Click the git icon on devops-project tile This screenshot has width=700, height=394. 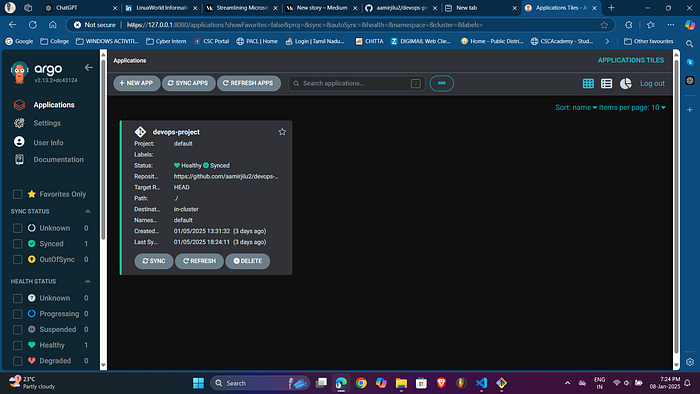coord(140,132)
